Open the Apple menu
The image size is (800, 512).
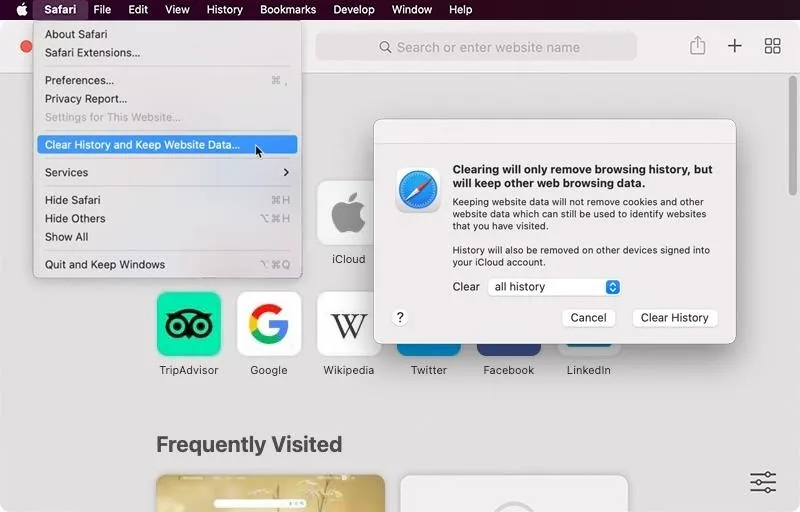21,10
